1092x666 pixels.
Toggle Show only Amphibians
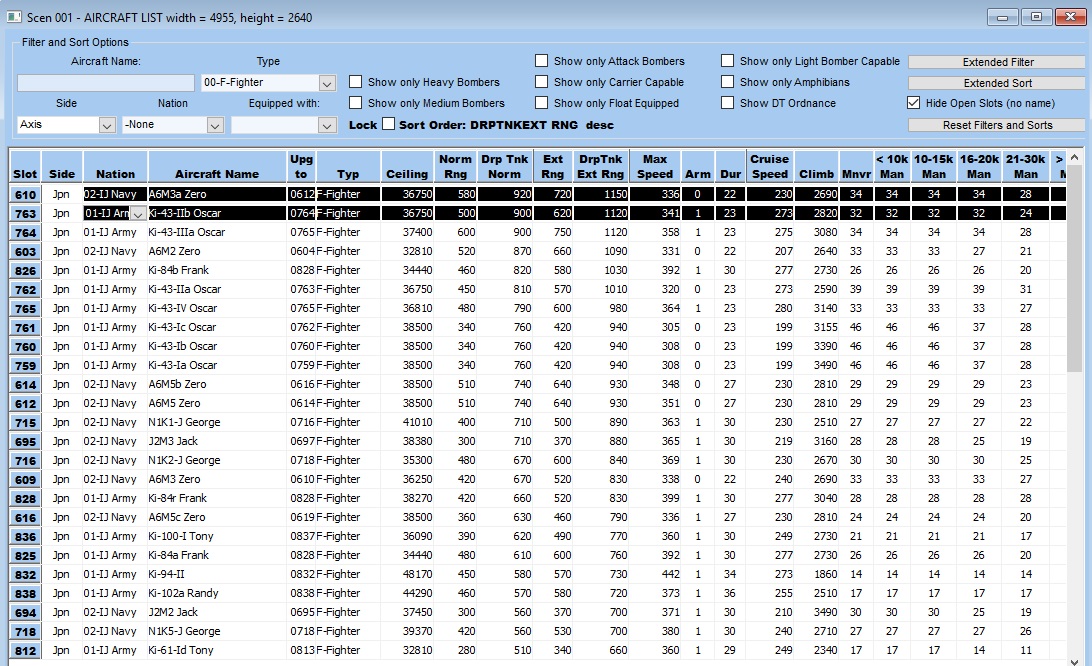727,82
